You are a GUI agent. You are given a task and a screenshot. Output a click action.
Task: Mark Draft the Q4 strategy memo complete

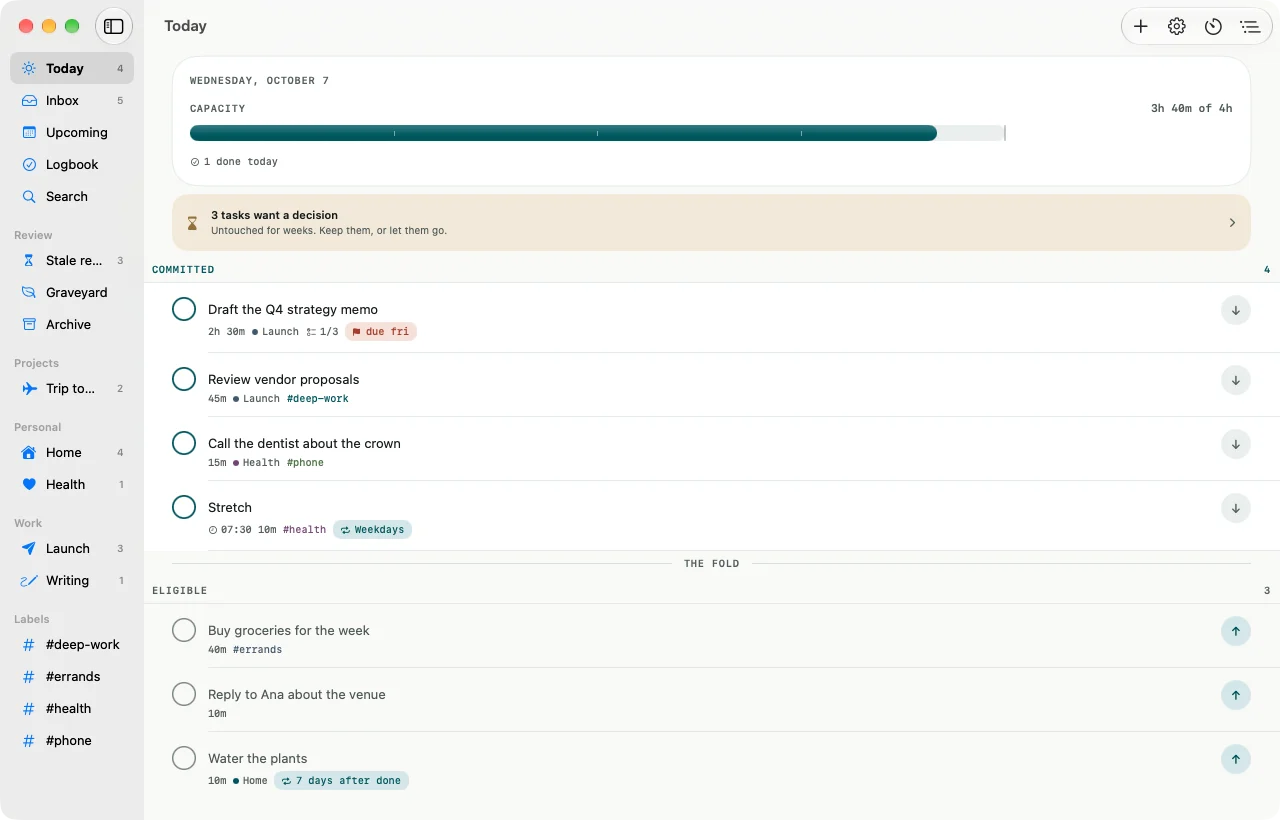[184, 309]
